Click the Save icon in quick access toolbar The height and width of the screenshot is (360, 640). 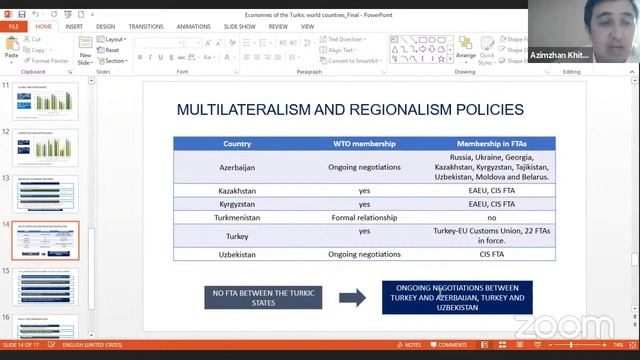click(x=22, y=14)
